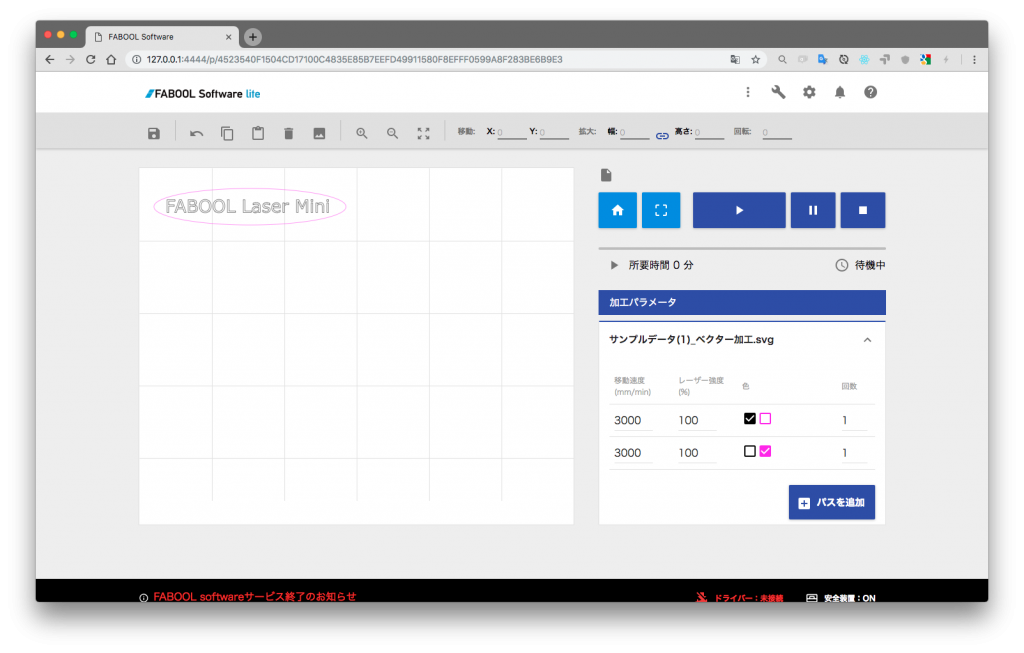The width and height of the screenshot is (1024, 653).
Task: Click the Y position input field
Action: pyautogui.click(x=554, y=133)
